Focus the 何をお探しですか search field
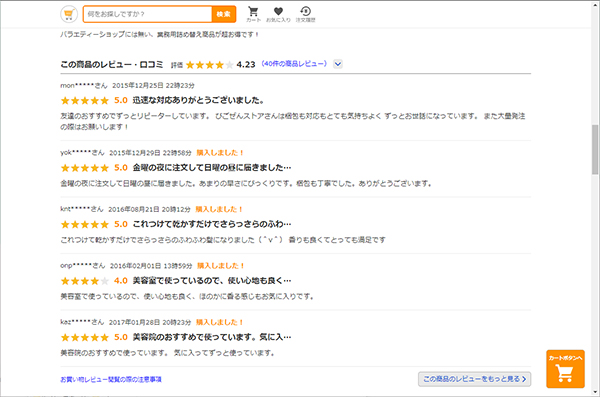This screenshot has height=397, width=600. pyautogui.click(x=148, y=14)
